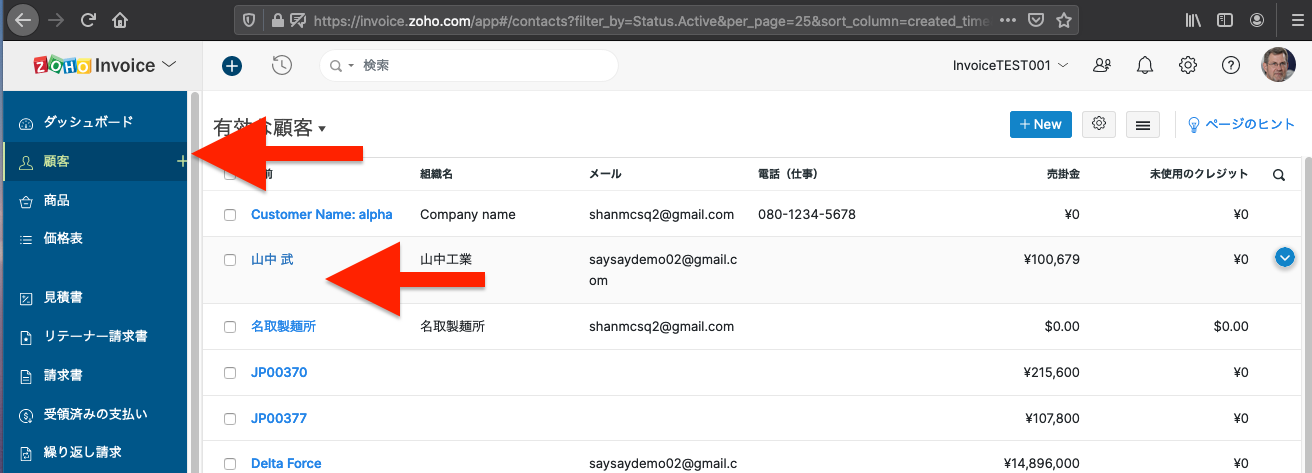1312x473 pixels.
Task: Open ダッシュボード in the sidebar
Action: pos(88,122)
